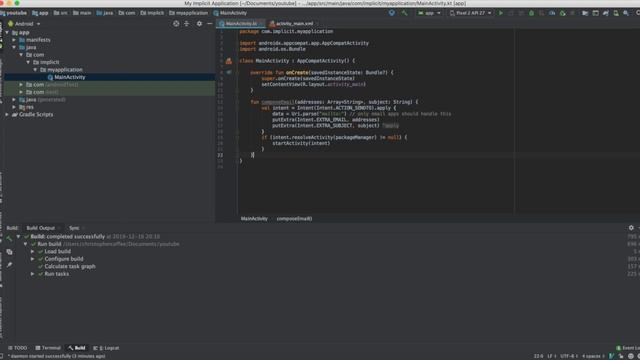
Task: Expand the manifests folder
Action: click(14, 40)
